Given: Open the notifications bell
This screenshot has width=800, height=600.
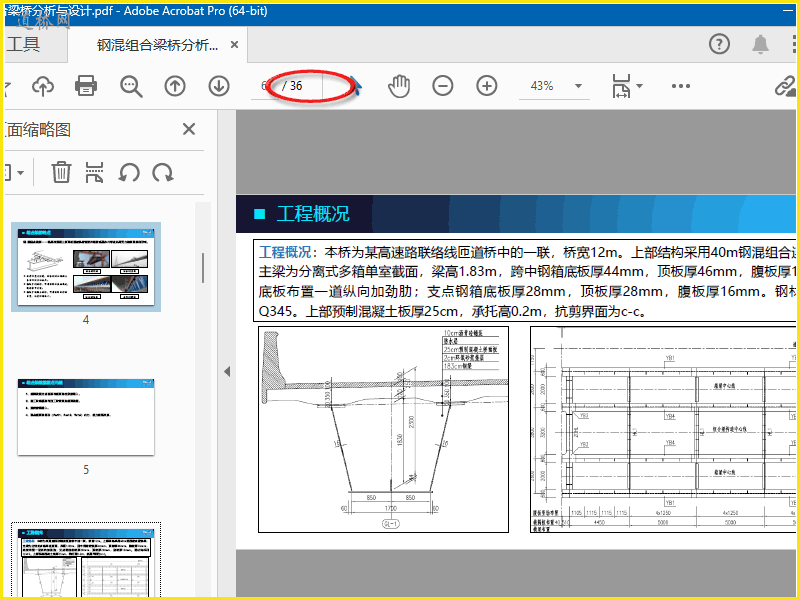Looking at the screenshot, I should pos(760,44).
